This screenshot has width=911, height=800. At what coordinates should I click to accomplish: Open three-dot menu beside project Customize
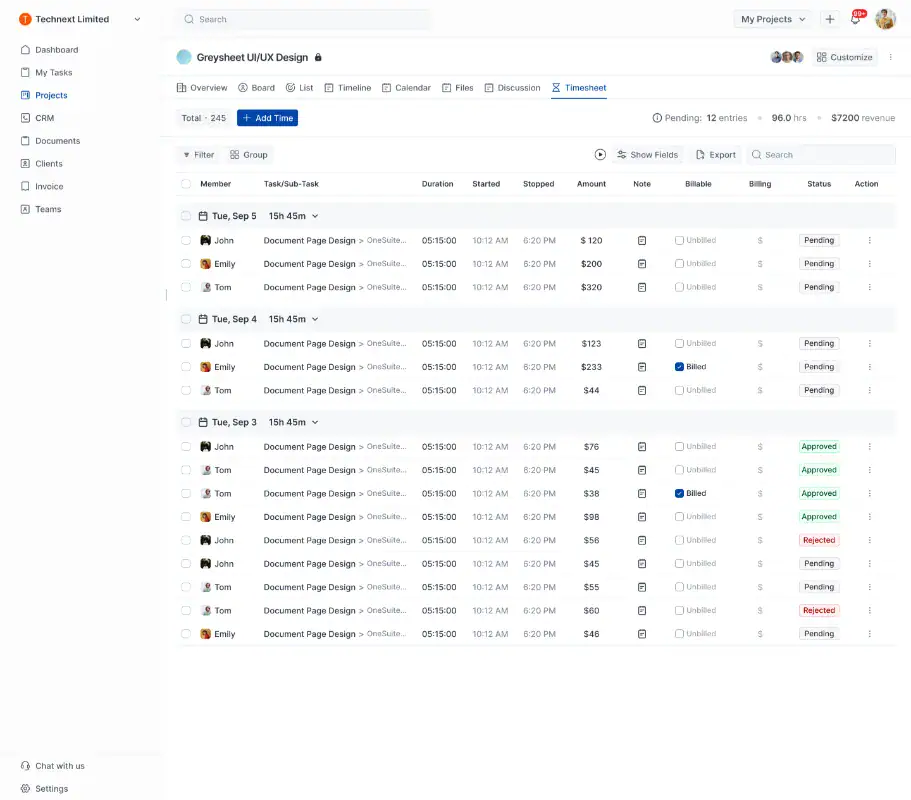[890, 57]
